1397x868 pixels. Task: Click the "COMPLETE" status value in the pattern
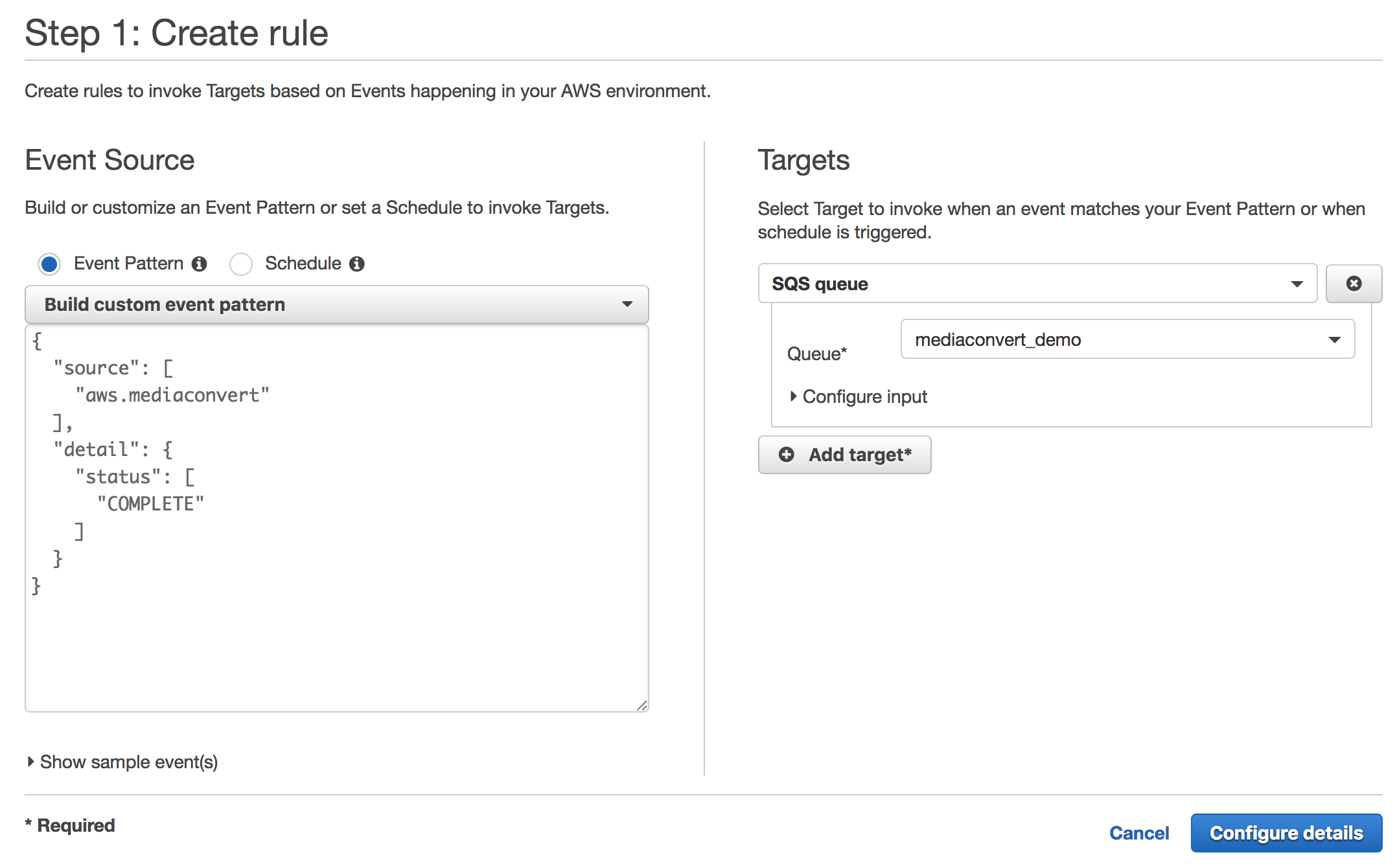(x=150, y=504)
